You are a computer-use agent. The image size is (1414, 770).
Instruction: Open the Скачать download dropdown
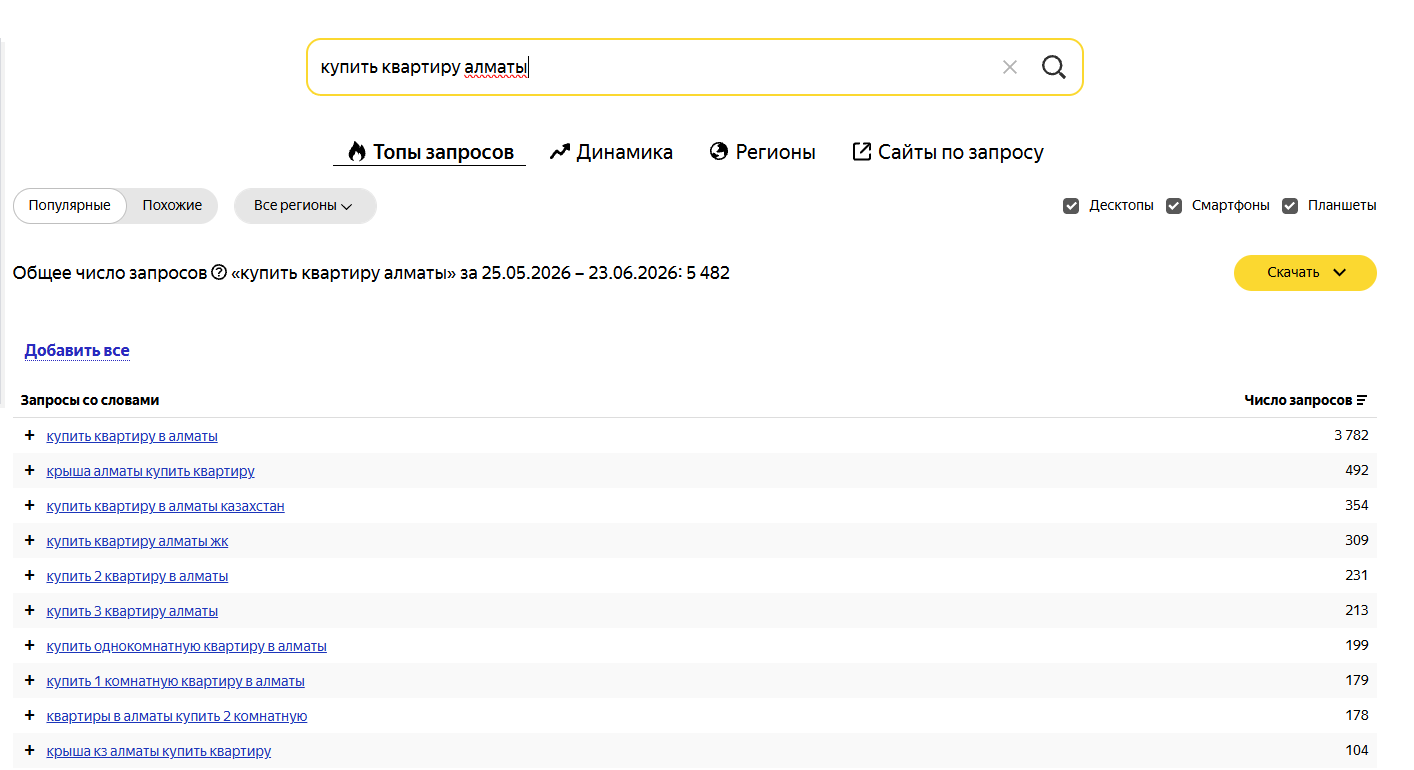click(x=1305, y=273)
